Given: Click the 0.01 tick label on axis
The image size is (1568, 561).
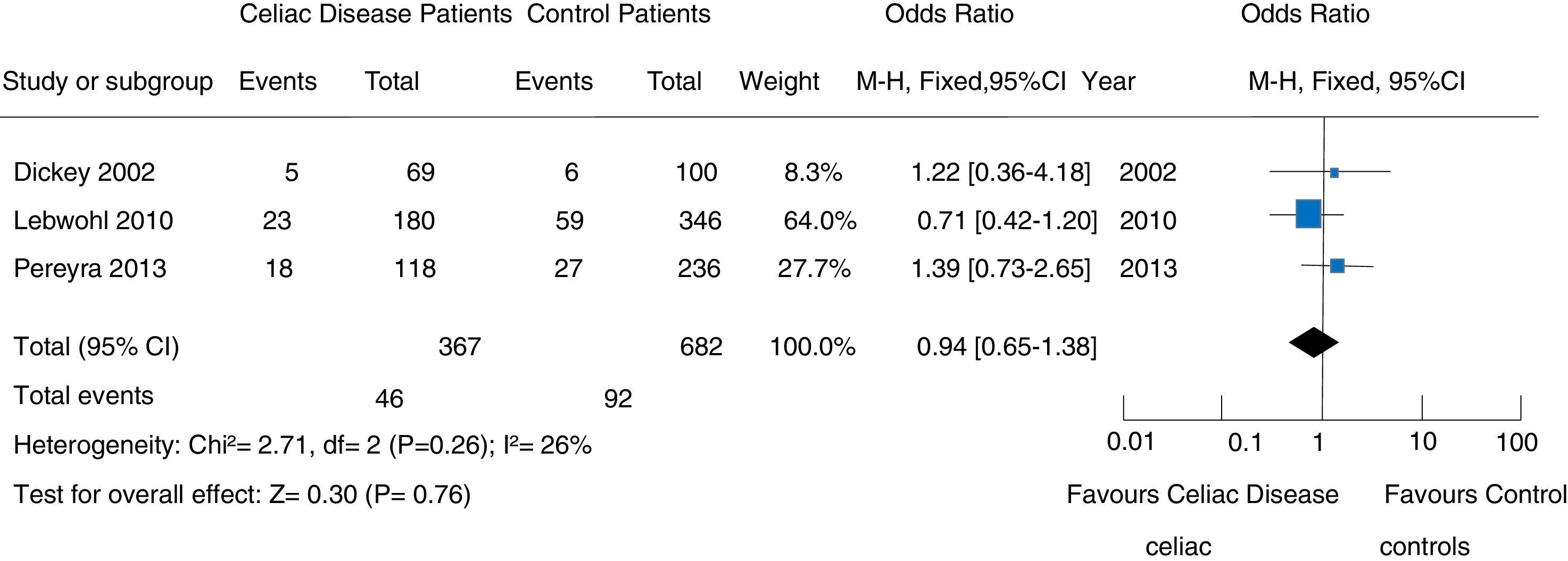Looking at the screenshot, I should click(x=1130, y=442).
